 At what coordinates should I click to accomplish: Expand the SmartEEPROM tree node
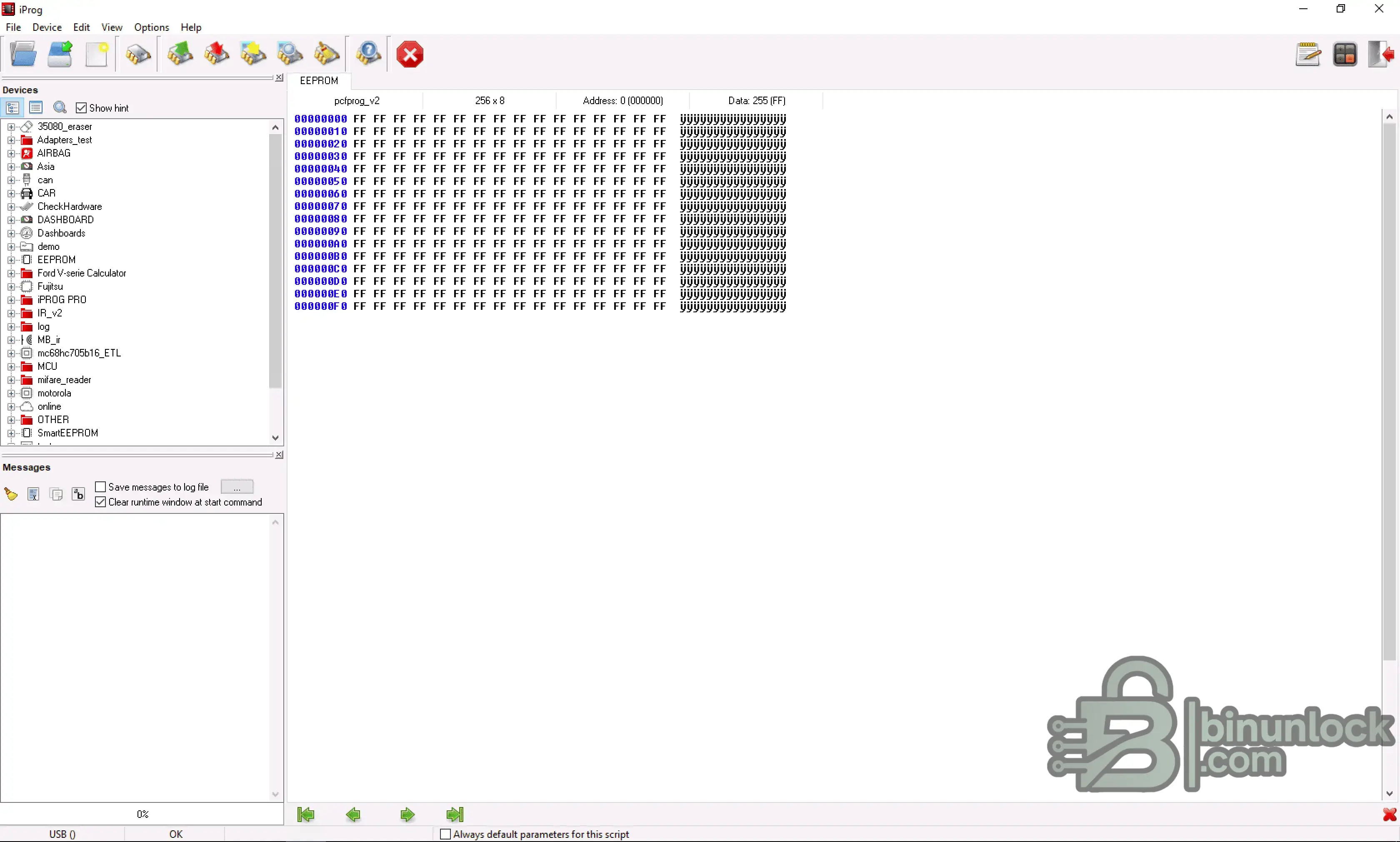tap(11, 433)
